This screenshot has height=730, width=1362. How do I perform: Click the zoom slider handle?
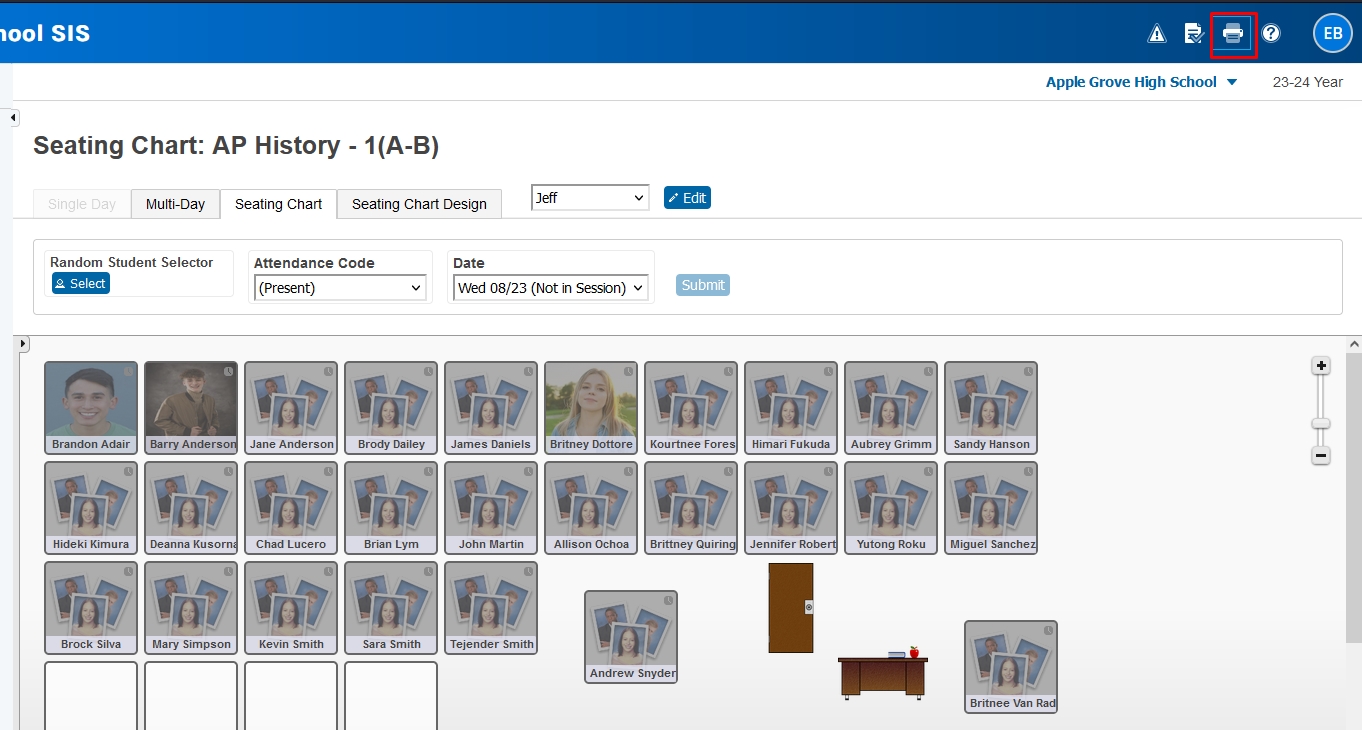point(1321,424)
